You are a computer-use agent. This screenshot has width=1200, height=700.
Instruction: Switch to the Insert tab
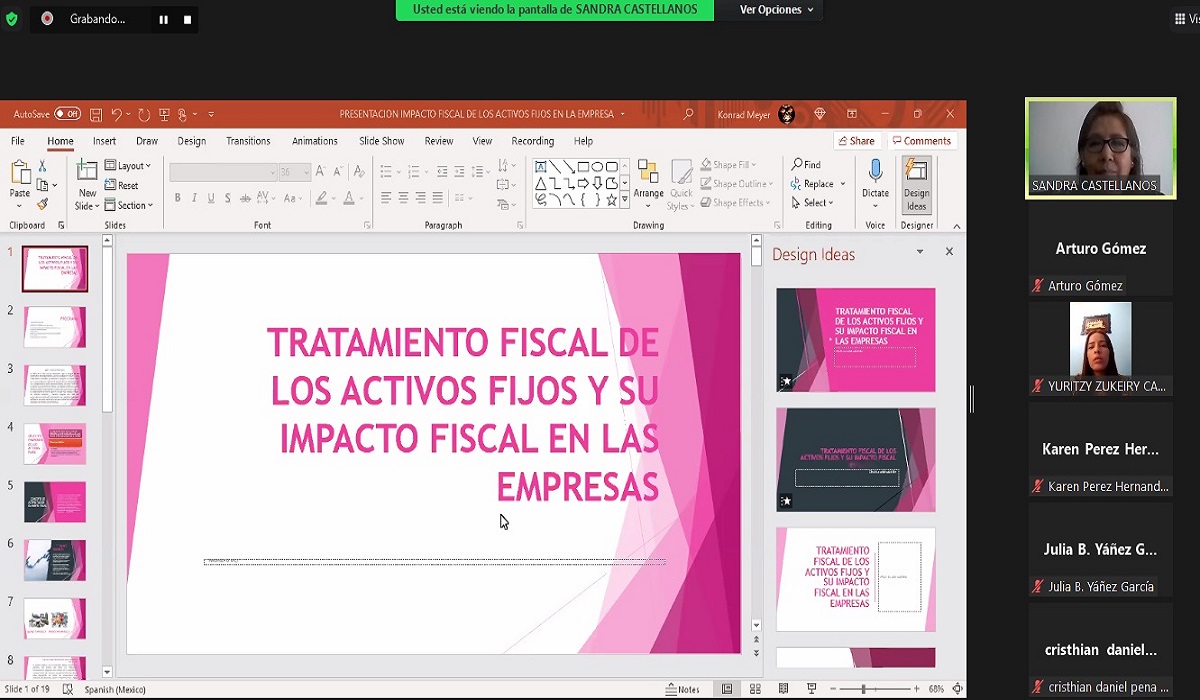(x=104, y=141)
